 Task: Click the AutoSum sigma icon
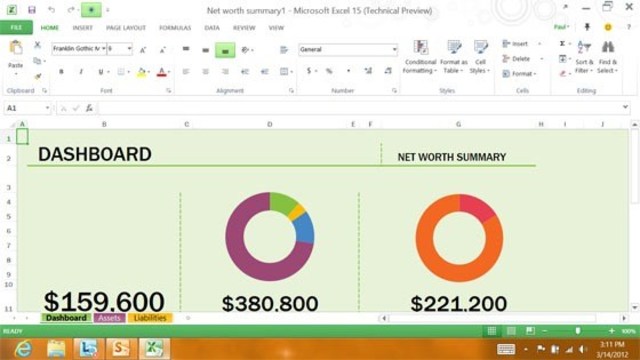(562, 43)
